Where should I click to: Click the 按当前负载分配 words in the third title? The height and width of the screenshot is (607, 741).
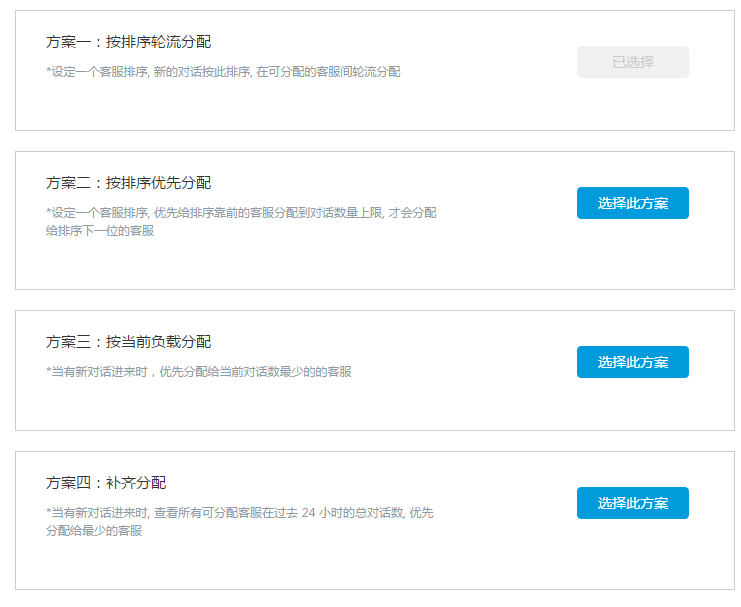(159, 342)
